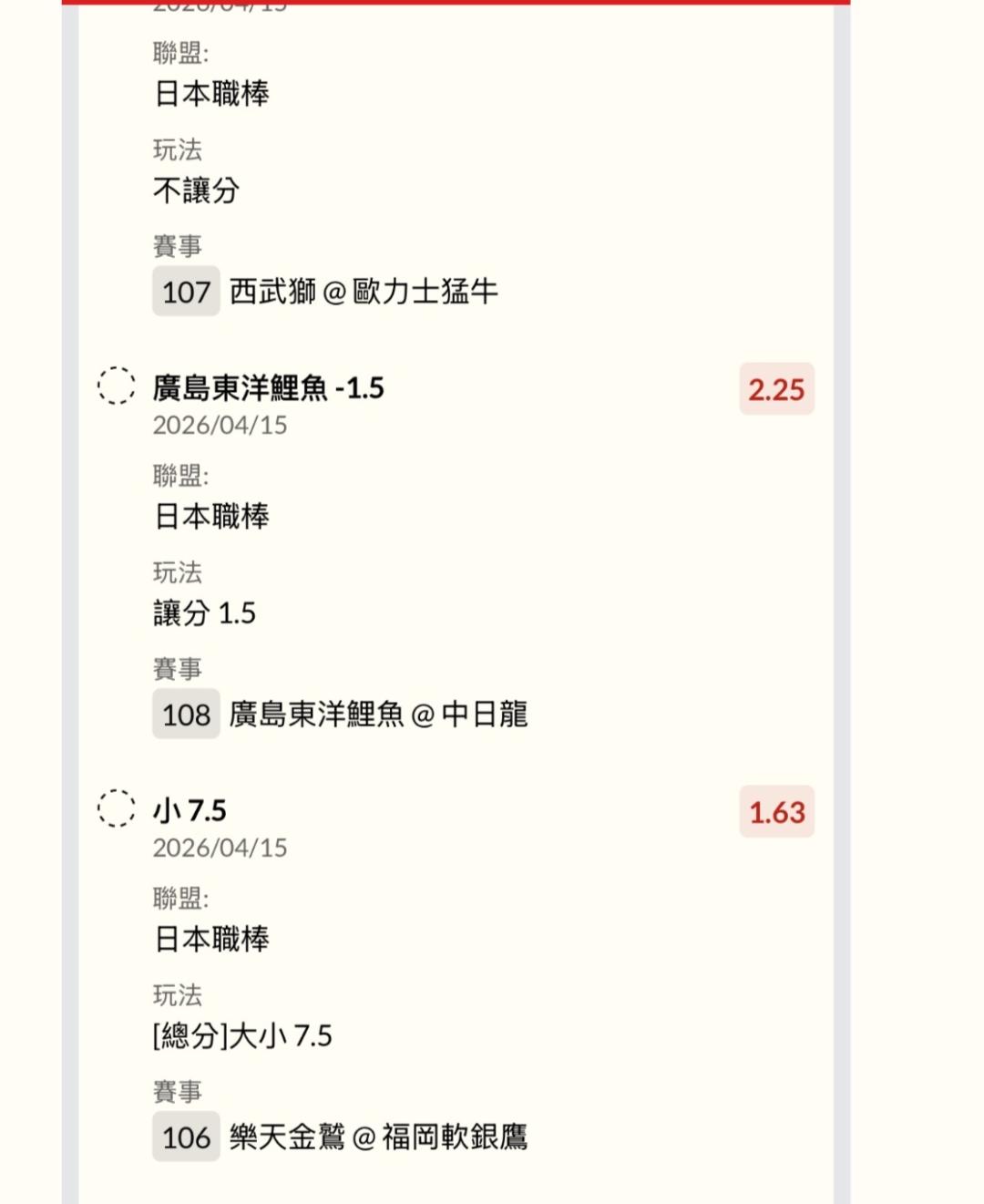Click the 108 match number badge
The image size is (984, 1204).
(186, 715)
